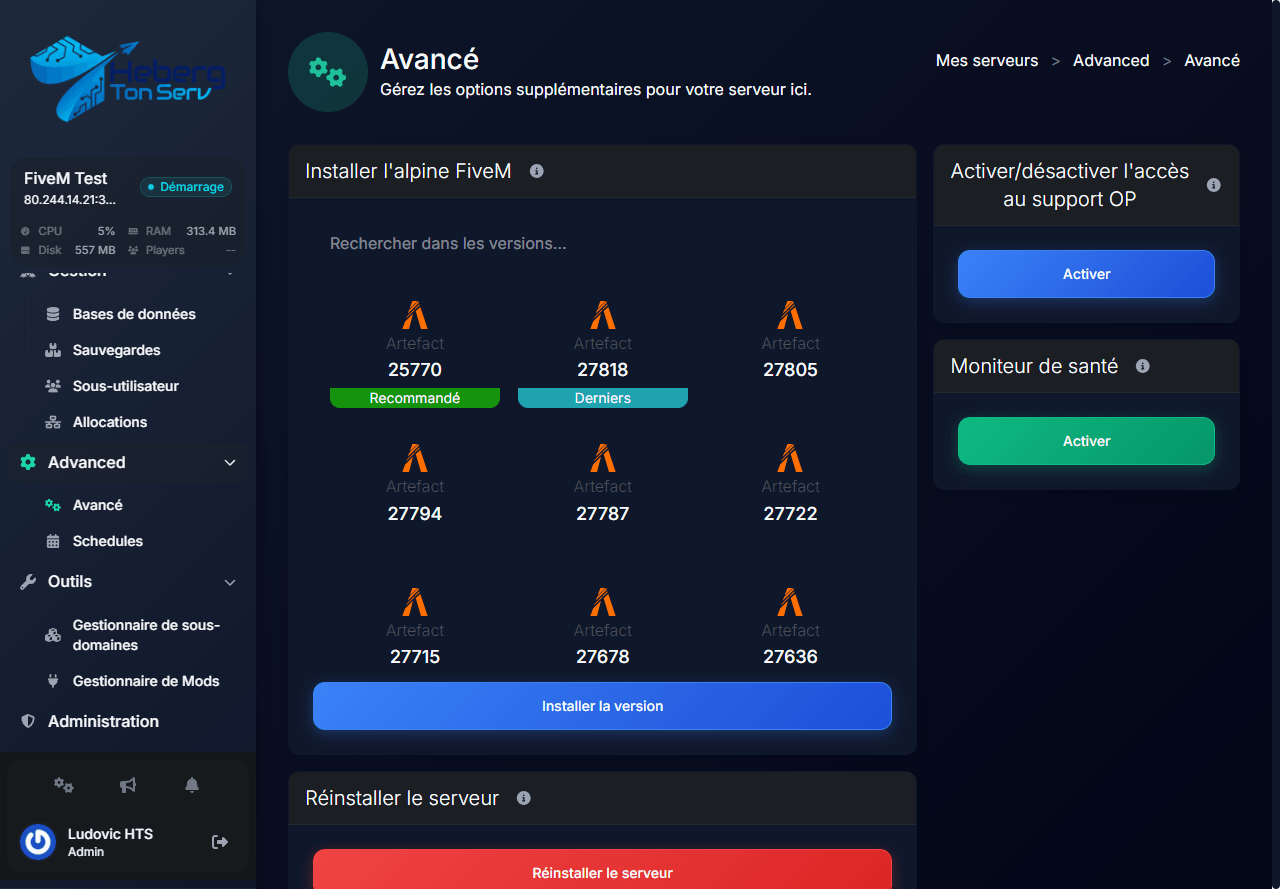Click the Démarrage status badge
Screen dimensions: 1280x889
click(186, 187)
